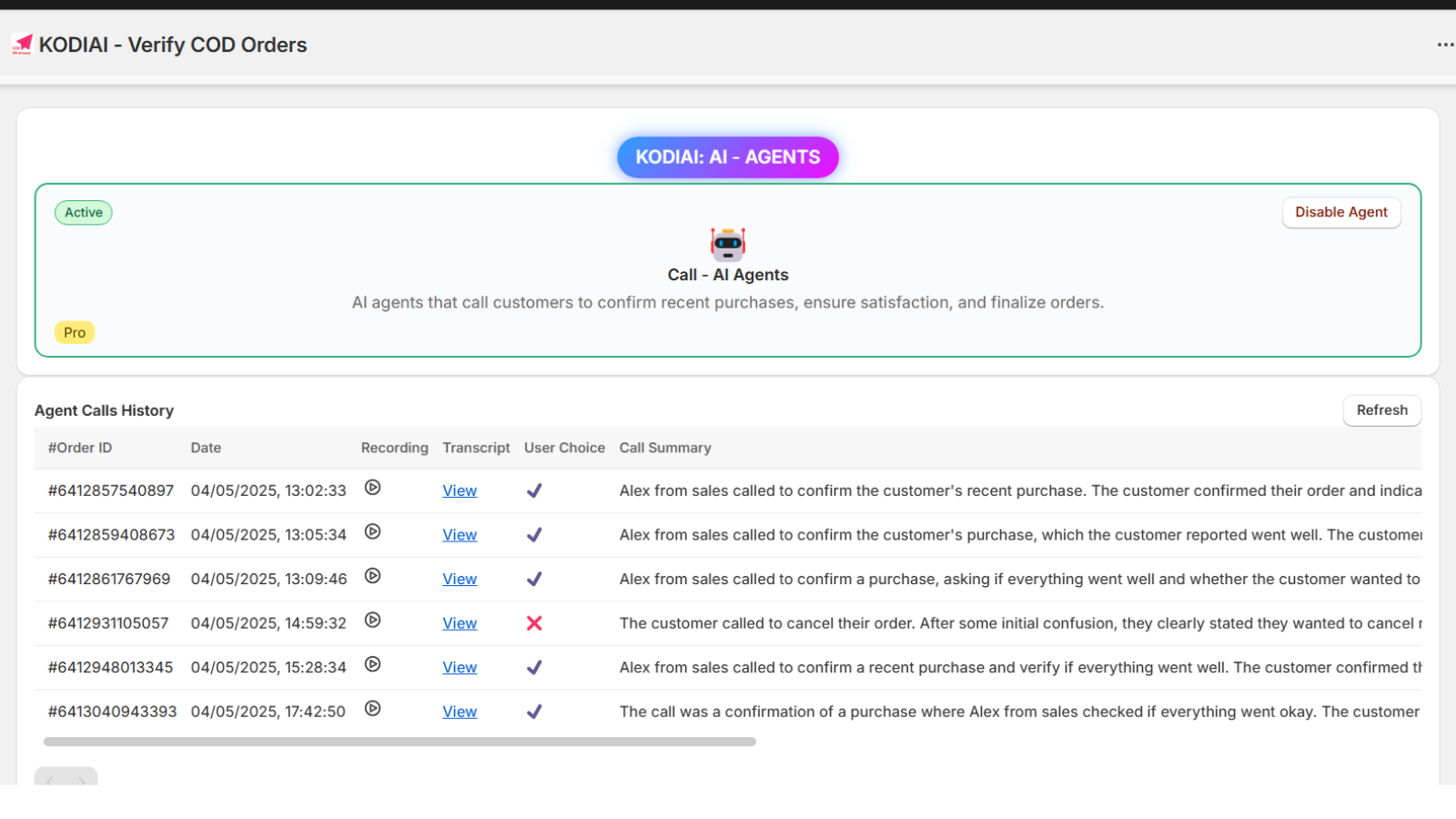Click summary about customer cancelling their order
The height and width of the screenshot is (819, 1456).
(x=1020, y=623)
